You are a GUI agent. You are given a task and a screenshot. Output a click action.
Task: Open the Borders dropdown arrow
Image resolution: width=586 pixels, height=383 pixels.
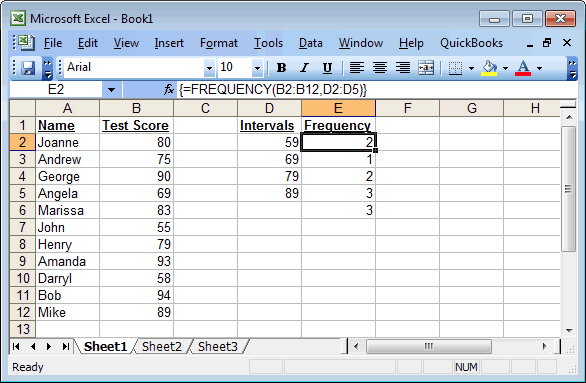[471, 68]
